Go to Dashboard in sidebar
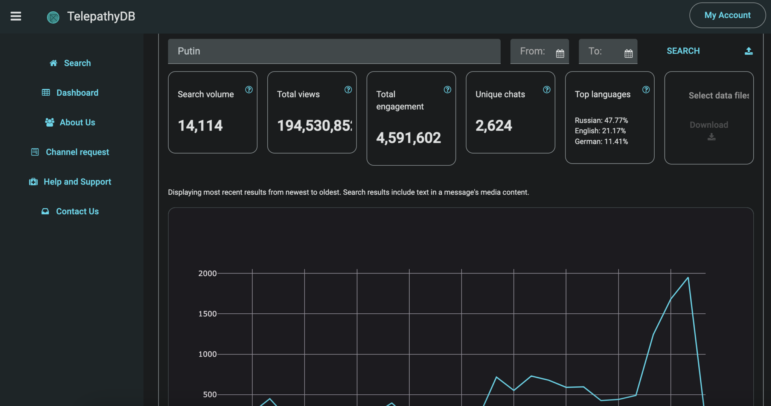This screenshot has width=771, height=406. [x=70, y=93]
